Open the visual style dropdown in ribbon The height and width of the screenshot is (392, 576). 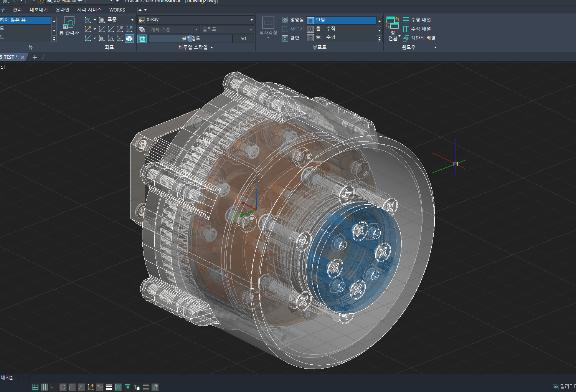click(196, 20)
